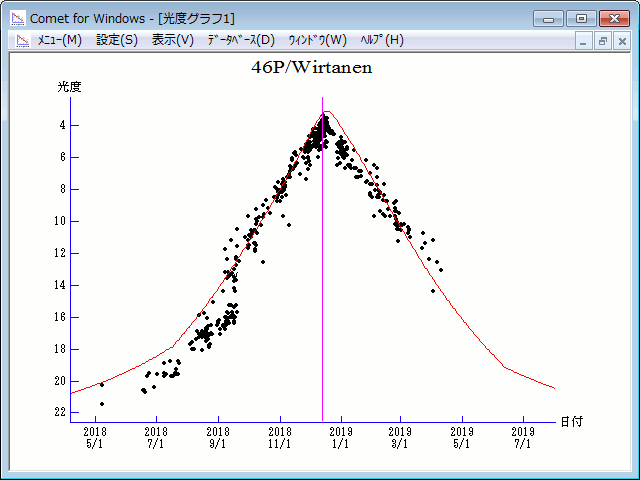Image resolution: width=640 pixels, height=480 pixels.
Task: Click the 日付 horizontal axis label
Action: pyautogui.click(x=572, y=422)
